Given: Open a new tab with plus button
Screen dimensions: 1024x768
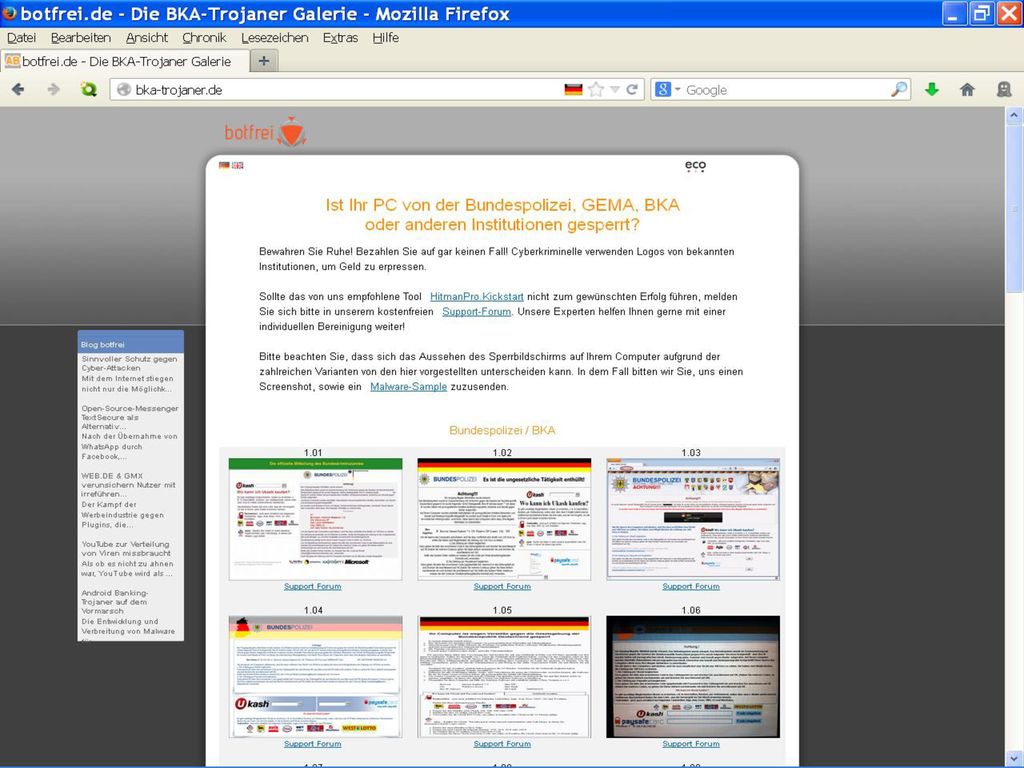Looking at the screenshot, I should (x=264, y=61).
